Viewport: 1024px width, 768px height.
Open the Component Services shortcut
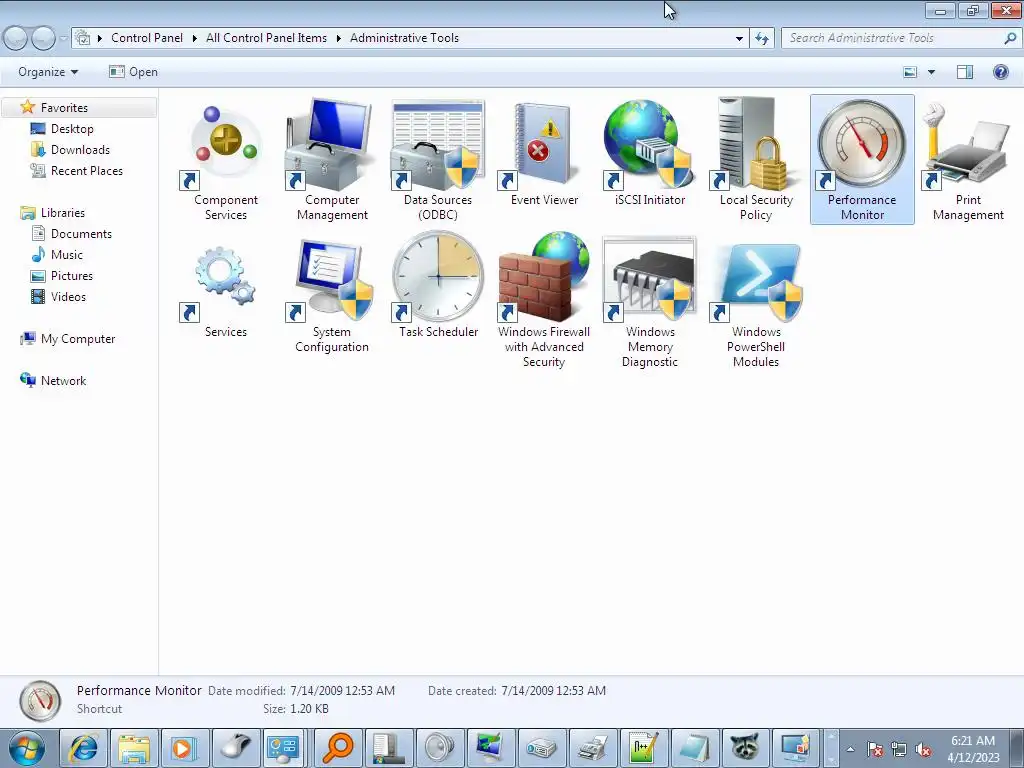(x=226, y=160)
